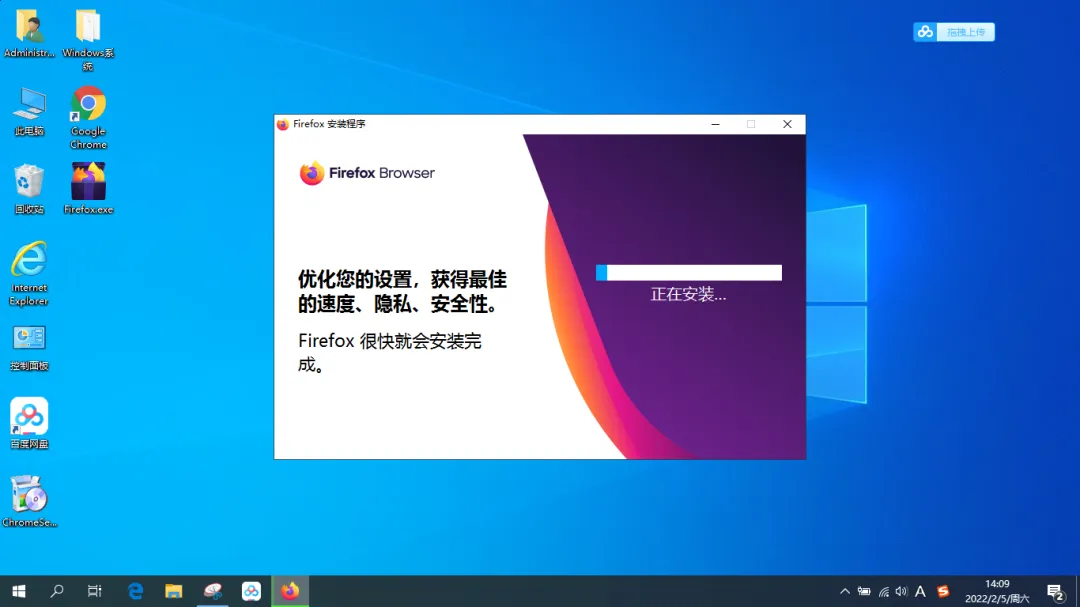Select the 百度网盘 desktop shortcut
The width and height of the screenshot is (1080, 607).
[29, 417]
